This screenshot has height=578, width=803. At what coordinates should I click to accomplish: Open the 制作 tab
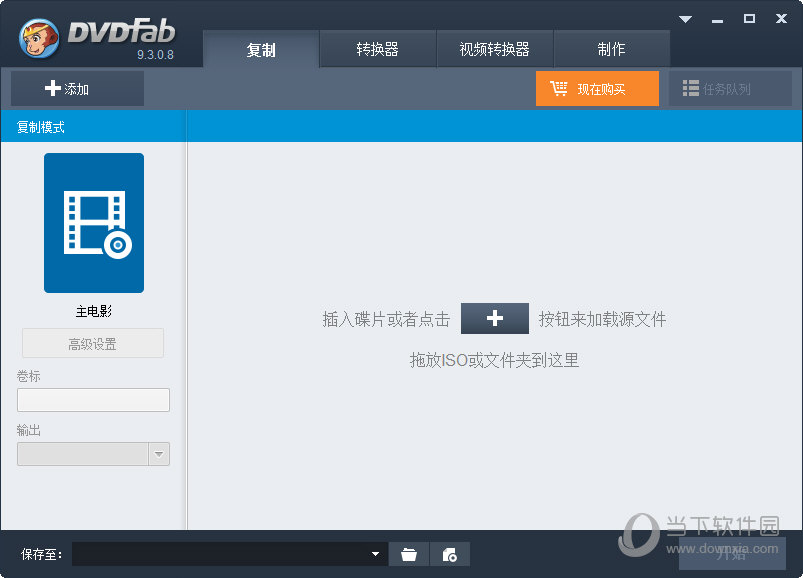click(x=611, y=49)
